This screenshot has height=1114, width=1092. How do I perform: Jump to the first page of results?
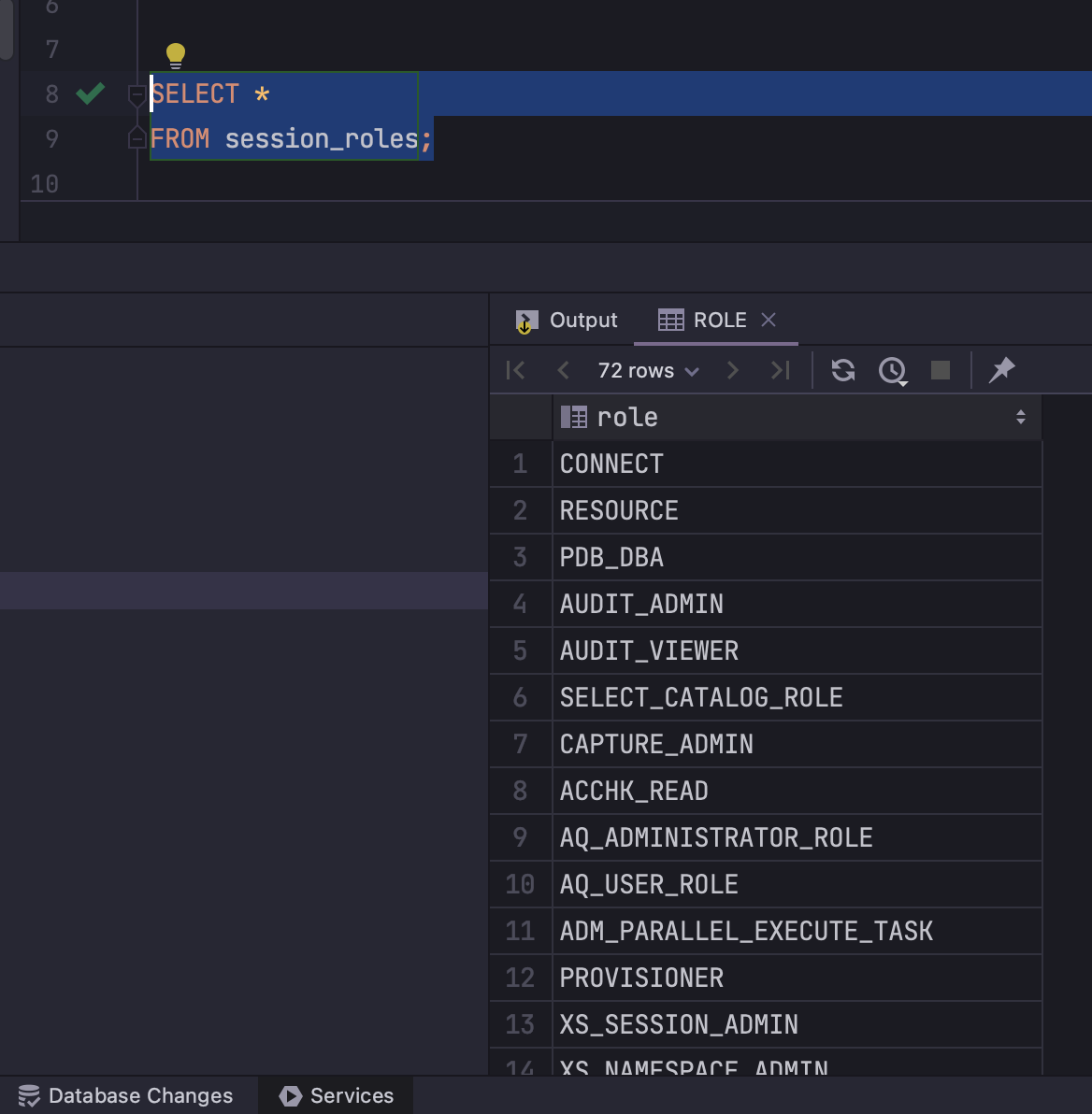[x=515, y=370]
